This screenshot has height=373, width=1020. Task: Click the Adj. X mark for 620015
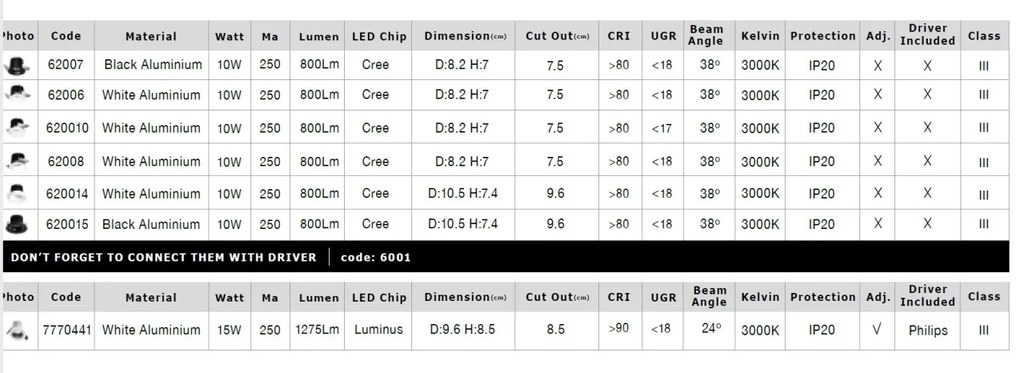pos(878,224)
